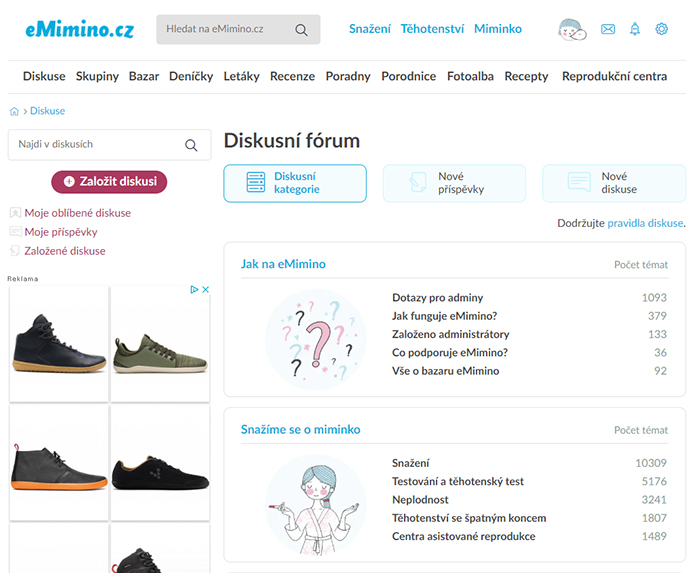Click the search icon in discussions search
Image resolution: width=694 pixels, height=573 pixels.
pyautogui.click(x=192, y=145)
